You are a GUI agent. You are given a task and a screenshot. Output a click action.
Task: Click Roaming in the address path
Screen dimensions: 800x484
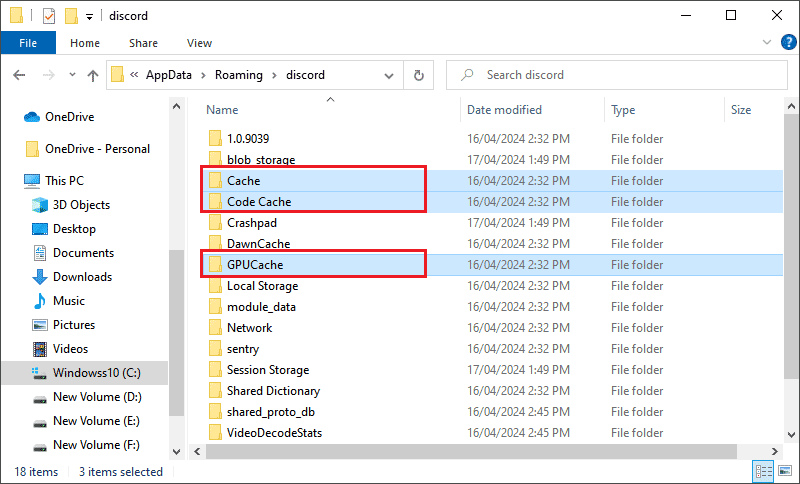coord(239,75)
